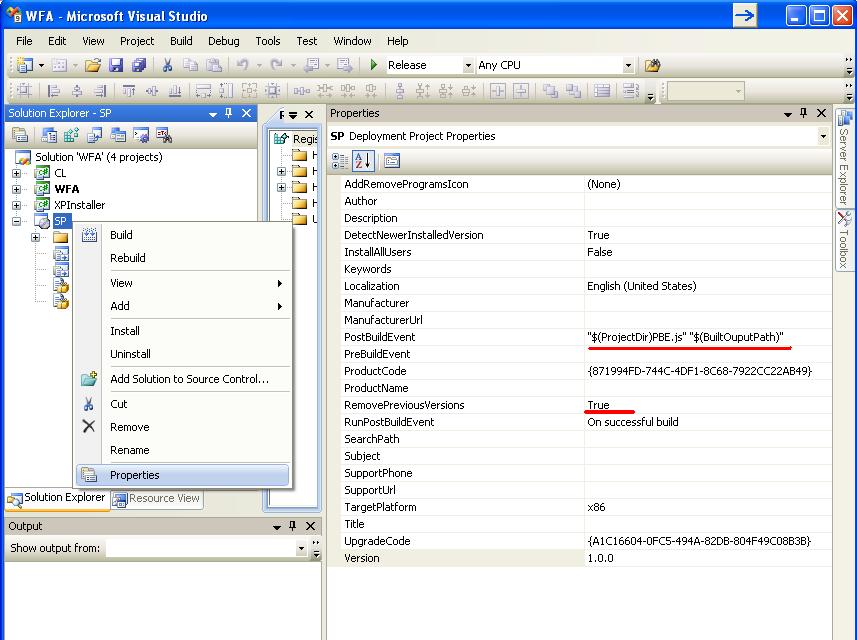Open the Tools menu

(x=268, y=41)
